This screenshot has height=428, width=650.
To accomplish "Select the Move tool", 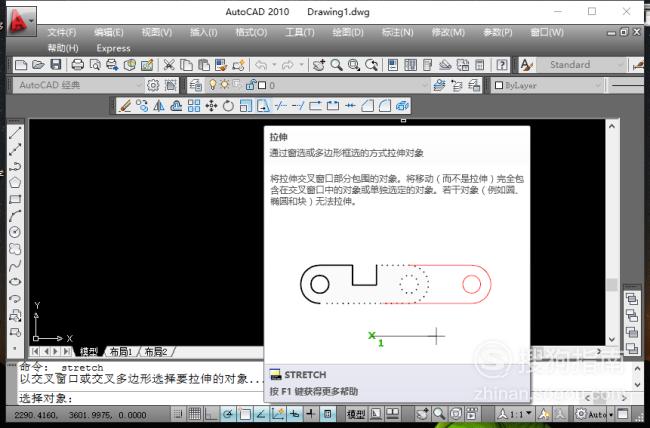I will [x=211, y=106].
